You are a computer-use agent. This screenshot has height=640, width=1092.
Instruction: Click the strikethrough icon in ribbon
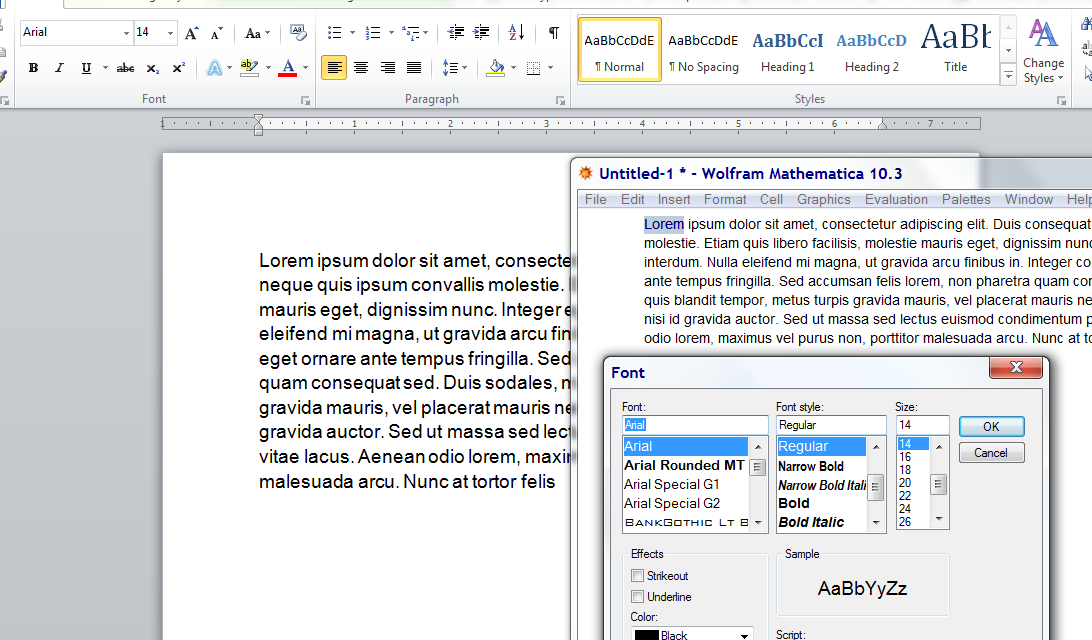pos(125,68)
